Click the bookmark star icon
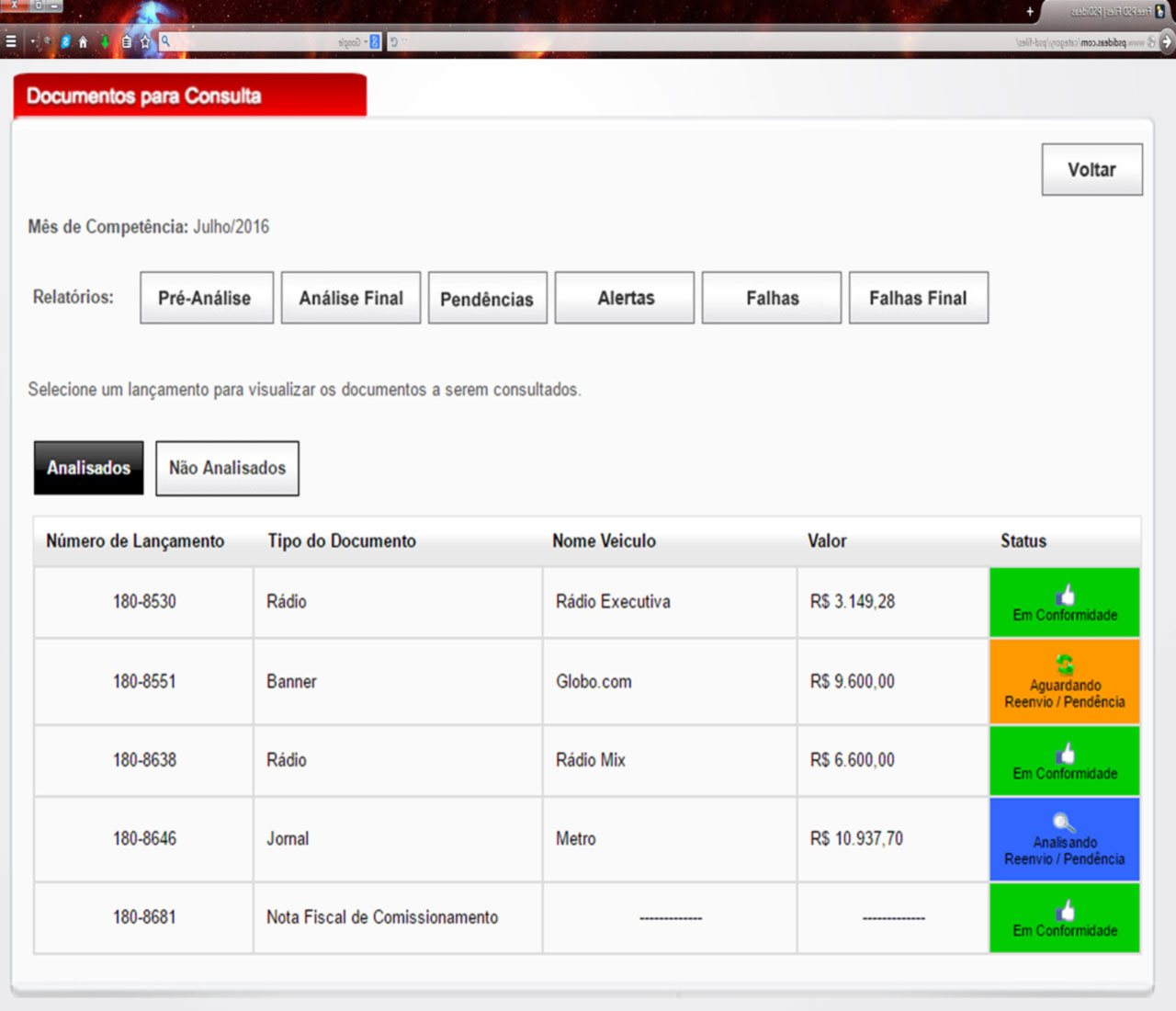 coord(144,41)
